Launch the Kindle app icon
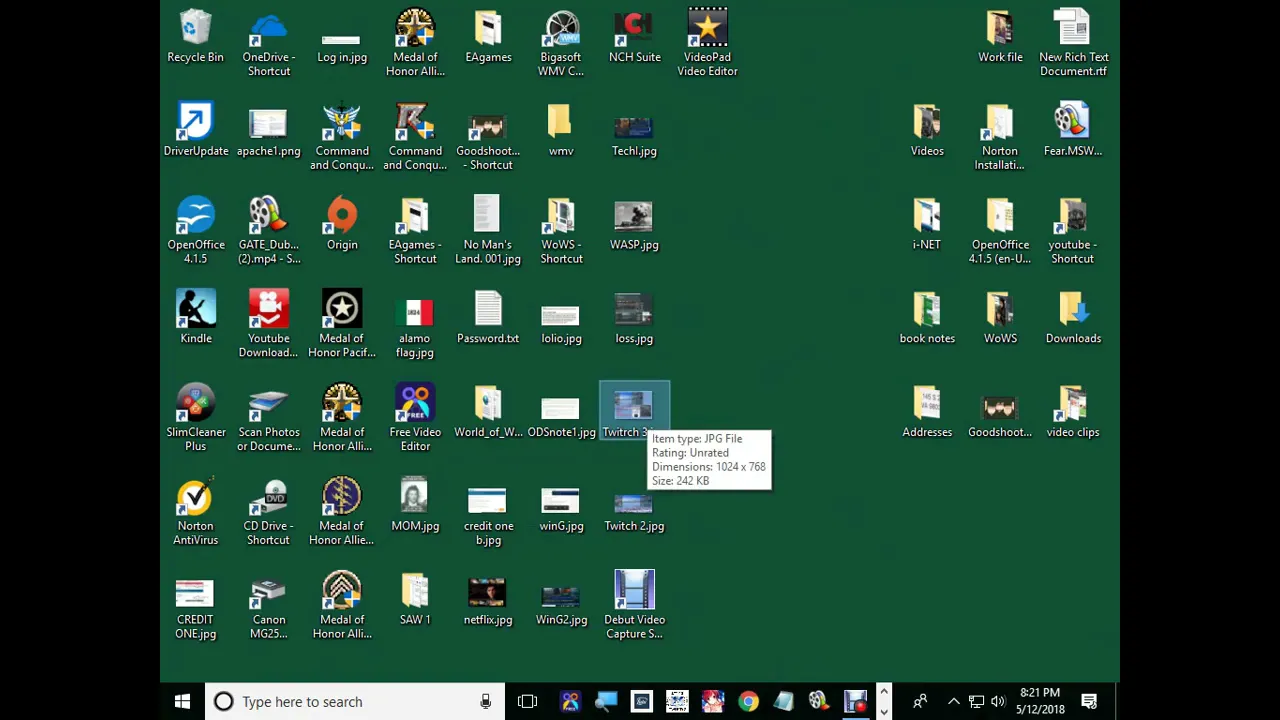Image resolution: width=1280 pixels, height=720 pixels. click(195, 318)
